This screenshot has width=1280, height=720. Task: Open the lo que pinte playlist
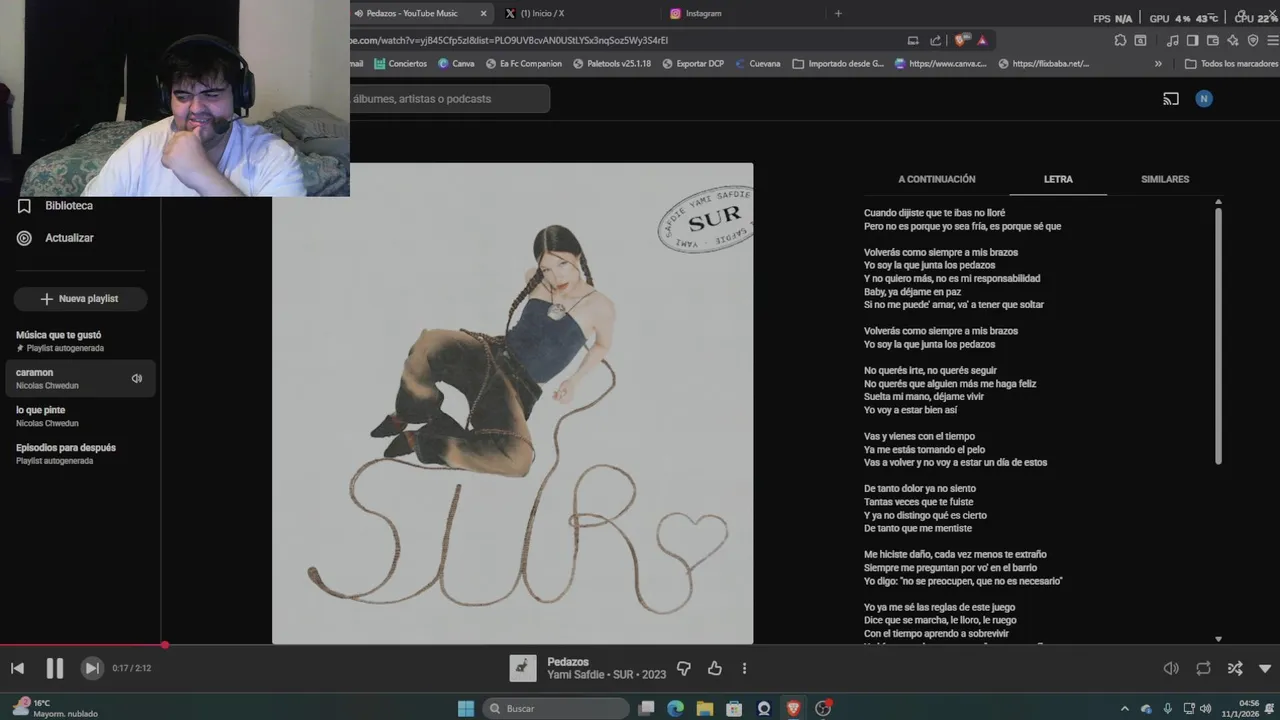(80, 416)
